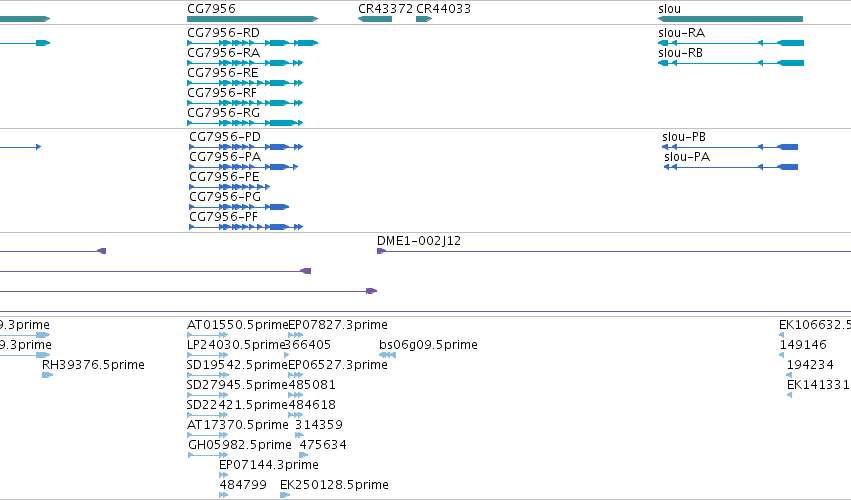Click the slou-PA protein label
The image size is (851, 500).
(687, 157)
